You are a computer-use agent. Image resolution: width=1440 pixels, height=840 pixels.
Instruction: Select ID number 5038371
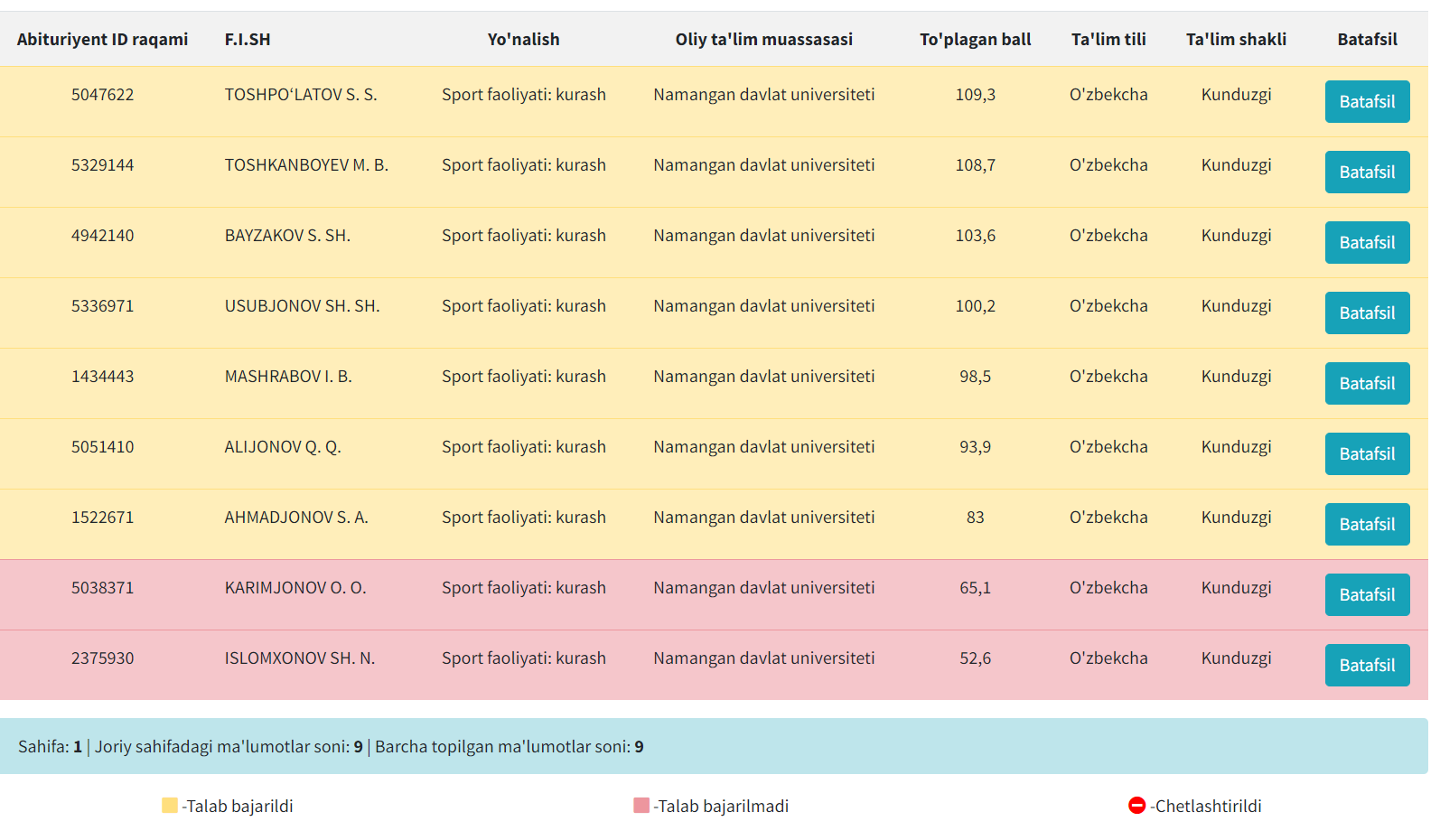tap(103, 588)
